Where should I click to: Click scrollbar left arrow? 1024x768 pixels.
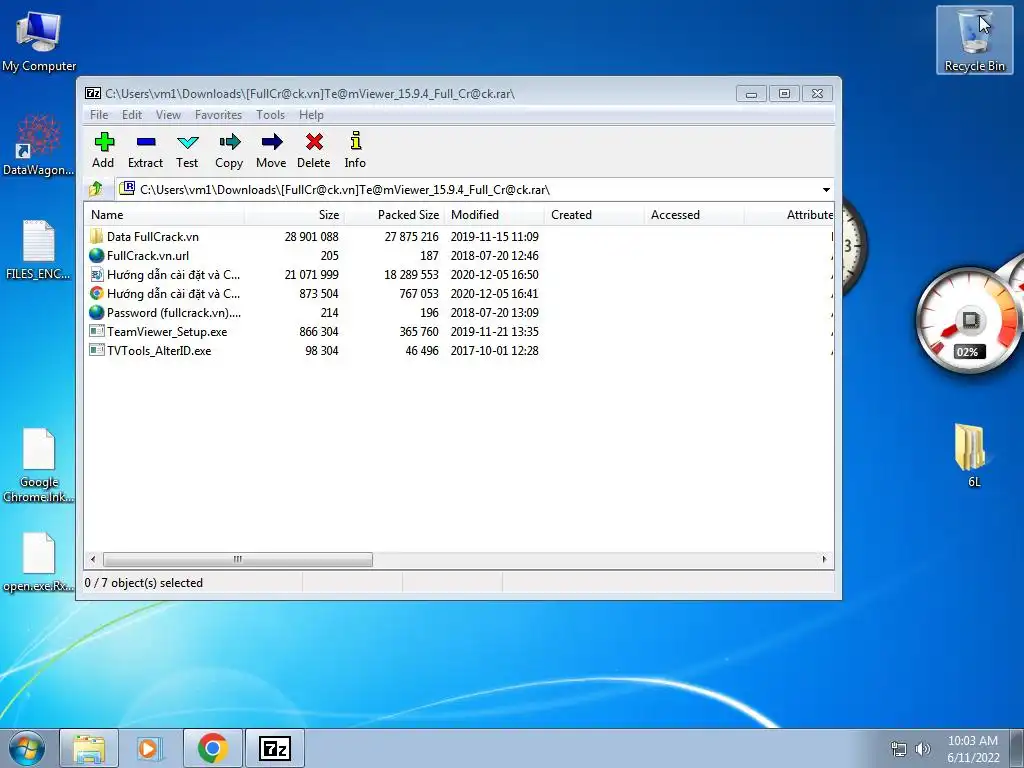click(x=93, y=560)
